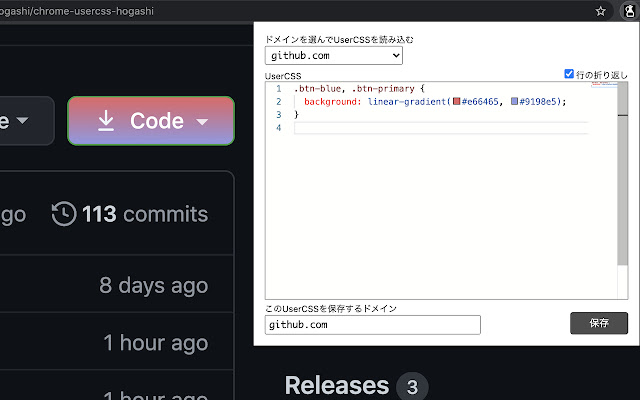Click the red #e66465 color swatch

pyautogui.click(x=457, y=102)
